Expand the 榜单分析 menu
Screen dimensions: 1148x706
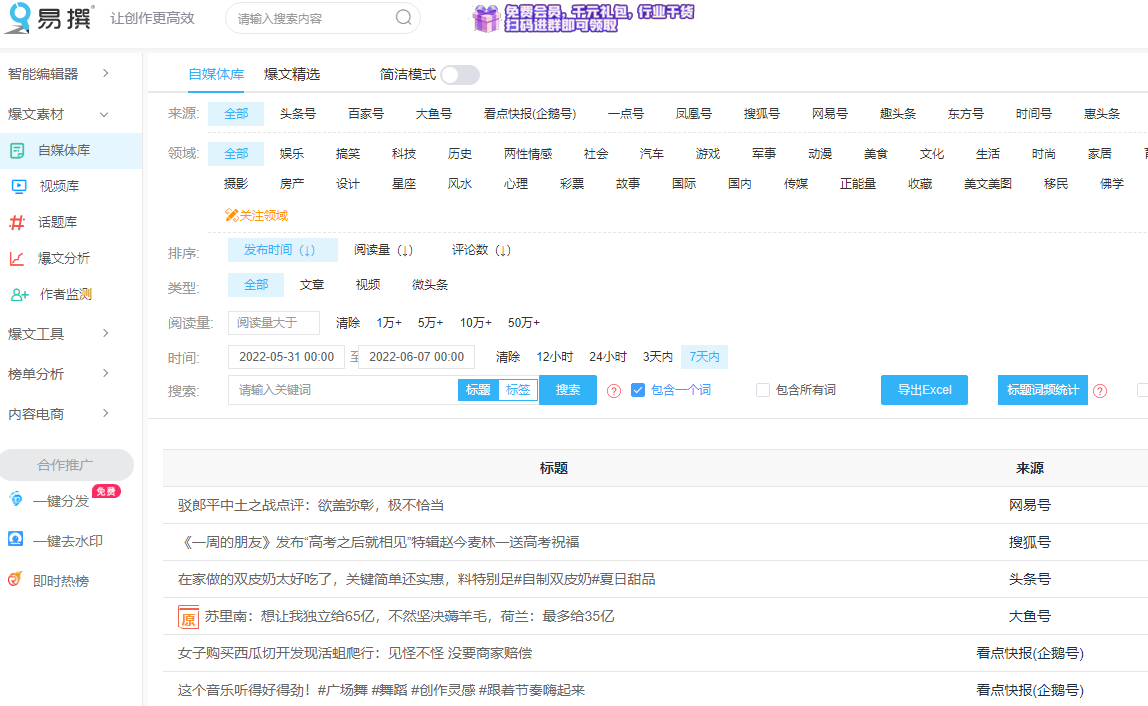pos(59,374)
